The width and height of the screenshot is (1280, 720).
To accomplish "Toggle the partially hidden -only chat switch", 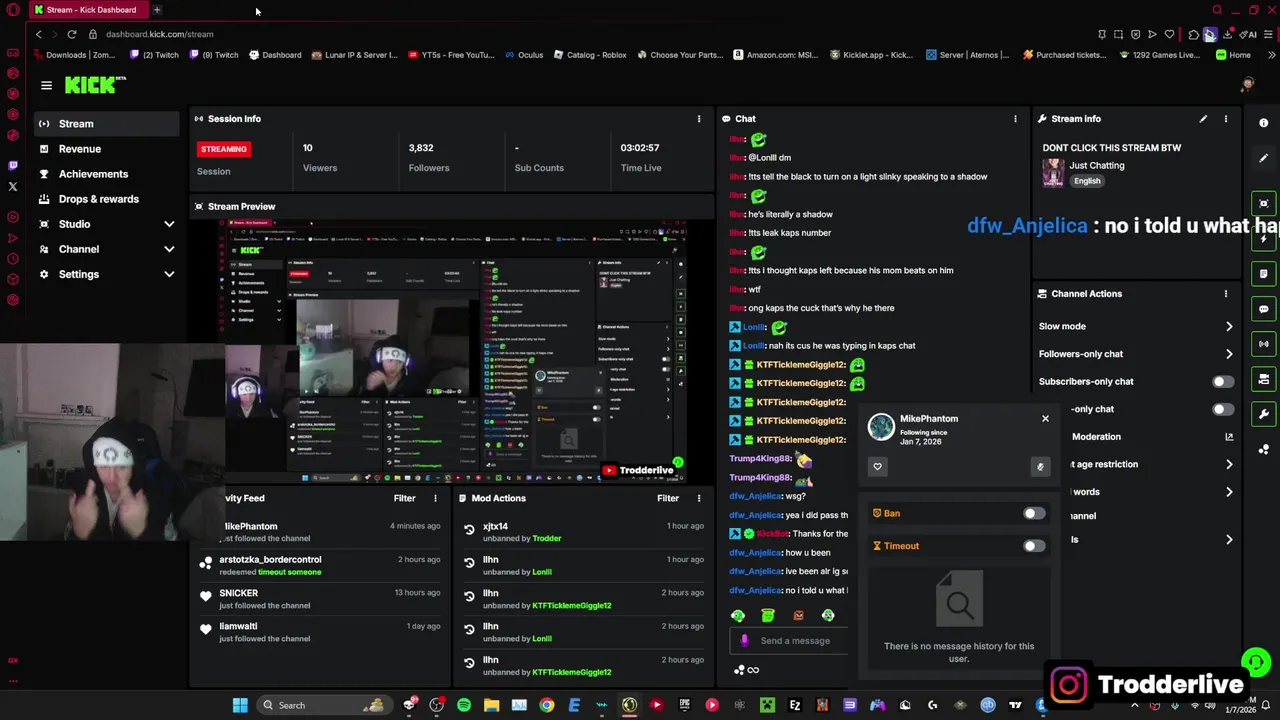I will [1223, 409].
